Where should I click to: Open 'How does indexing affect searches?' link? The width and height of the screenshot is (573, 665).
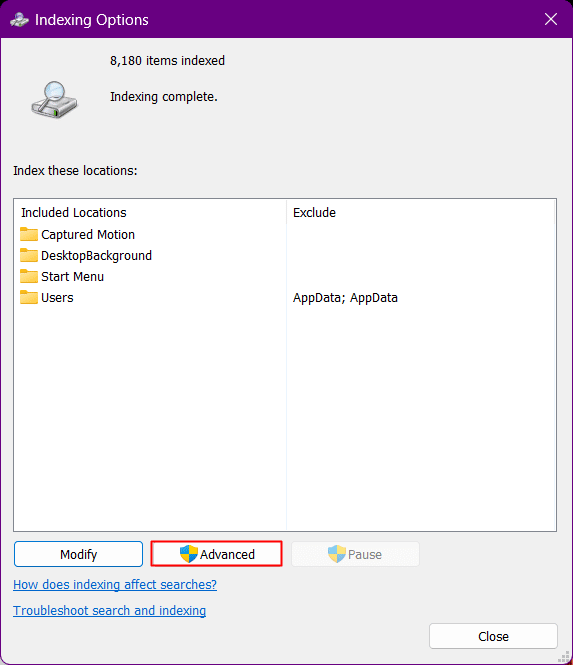coord(115,584)
